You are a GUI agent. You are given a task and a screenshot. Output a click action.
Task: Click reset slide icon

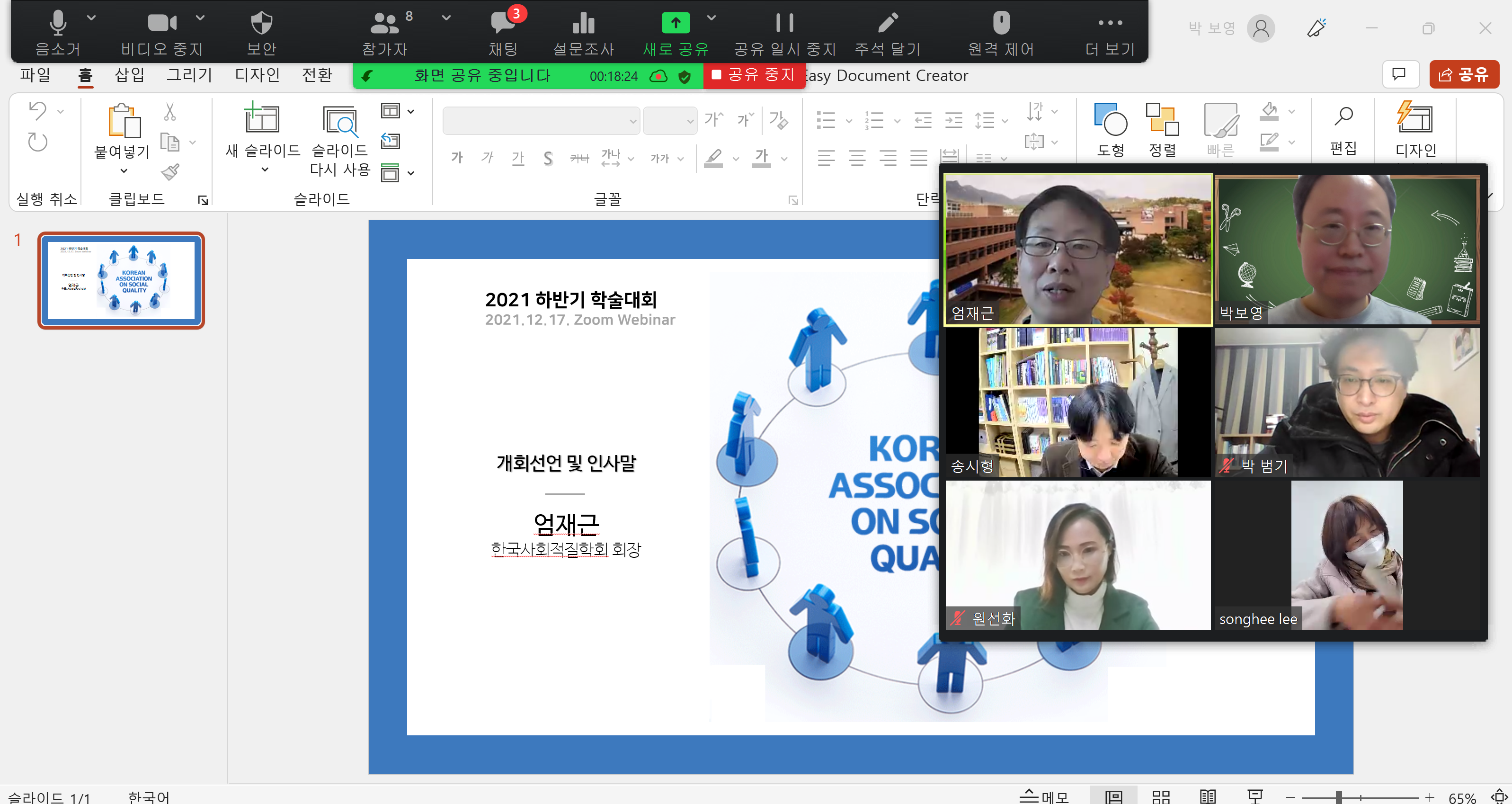[x=391, y=142]
